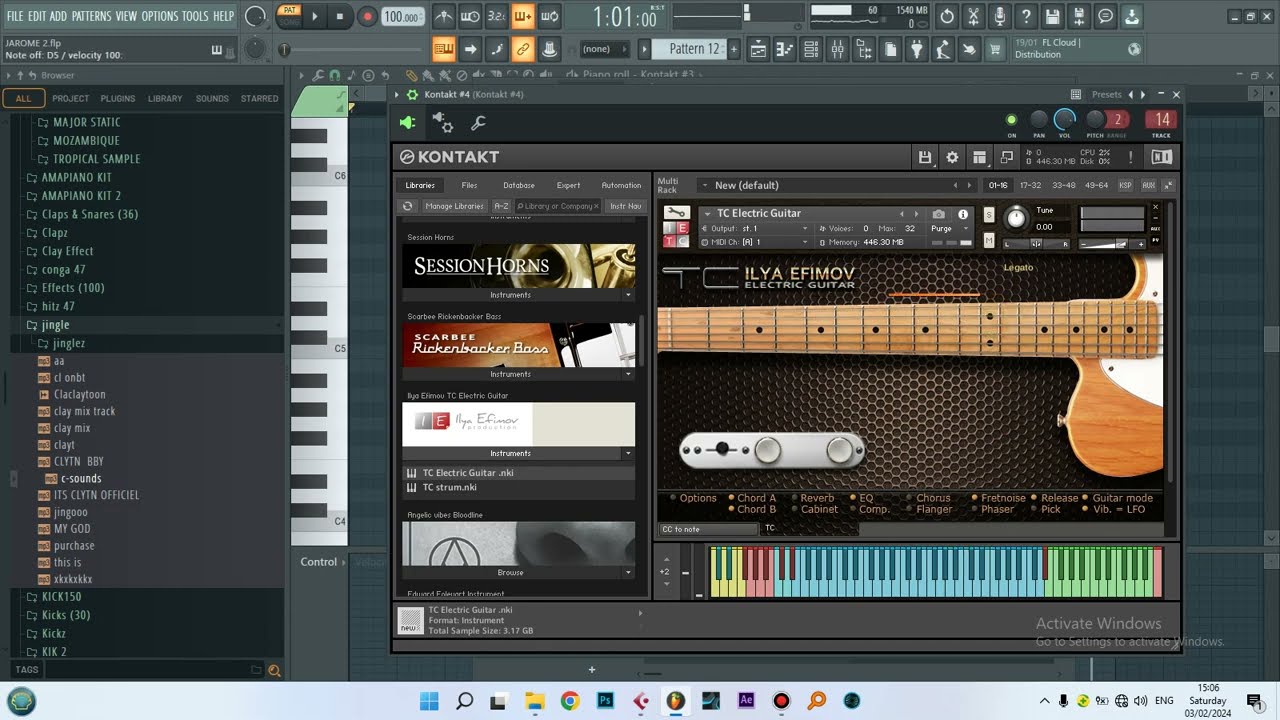Open Kontakt settings gear icon
This screenshot has width=1280, height=720.
(x=952, y=157)
